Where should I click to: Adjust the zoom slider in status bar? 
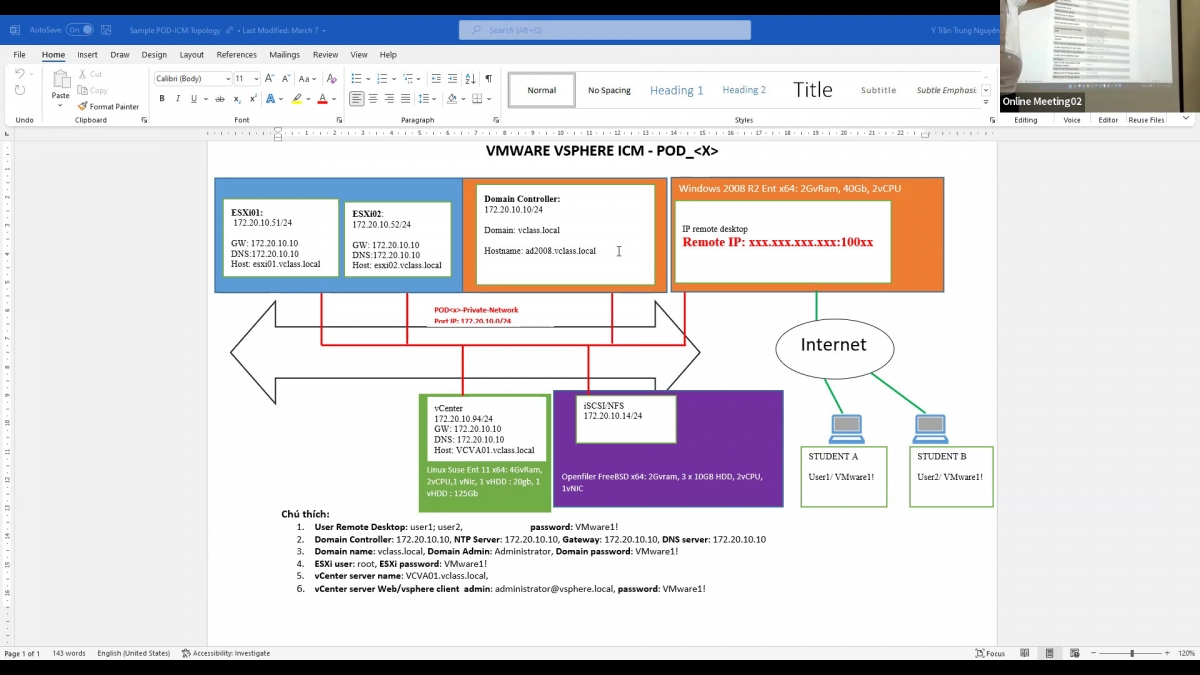tap(1132, 653)
